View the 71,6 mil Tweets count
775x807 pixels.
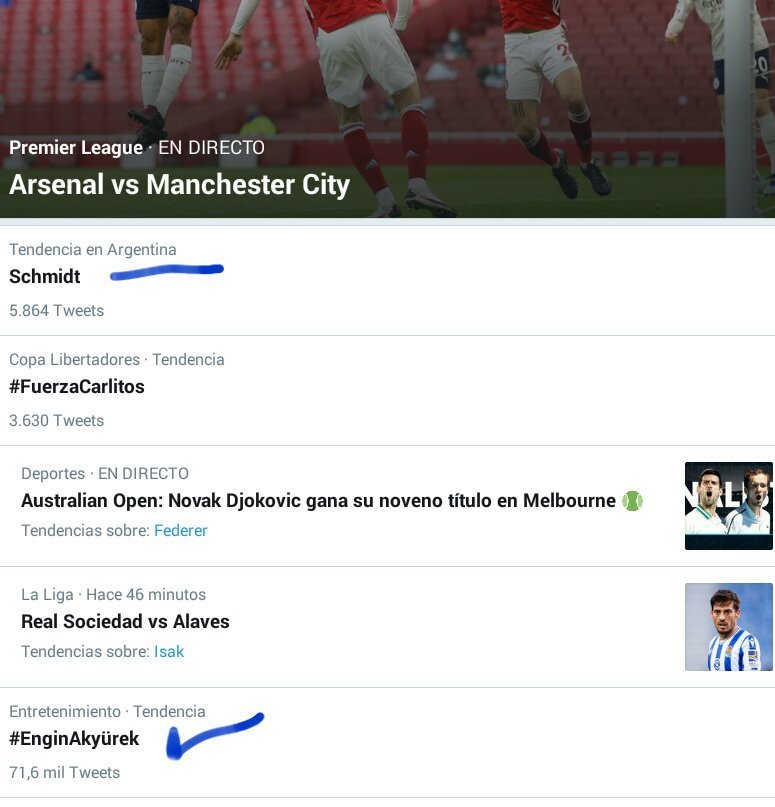[x=64, y=772]
